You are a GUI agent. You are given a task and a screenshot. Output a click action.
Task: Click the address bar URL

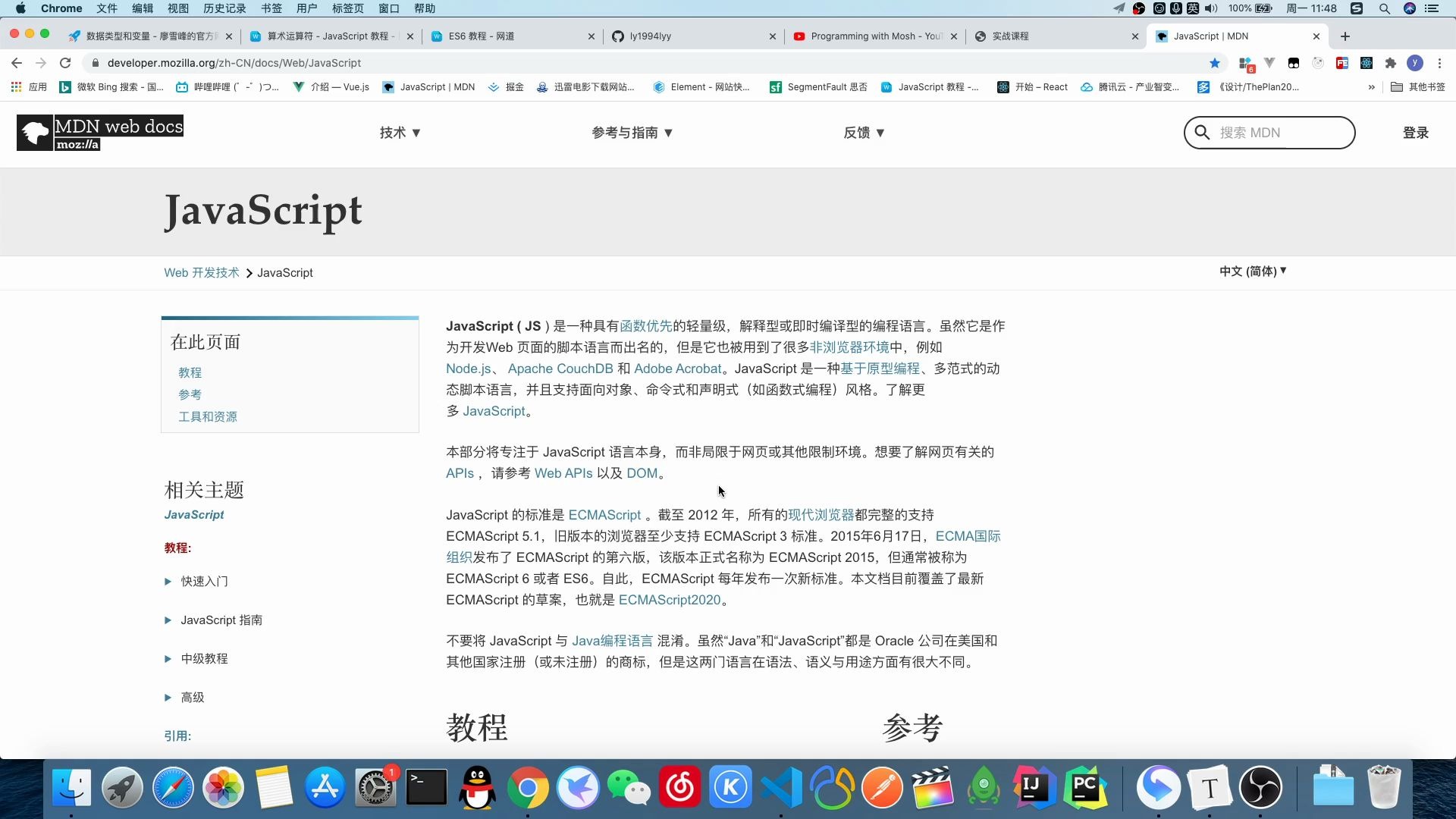234,63
